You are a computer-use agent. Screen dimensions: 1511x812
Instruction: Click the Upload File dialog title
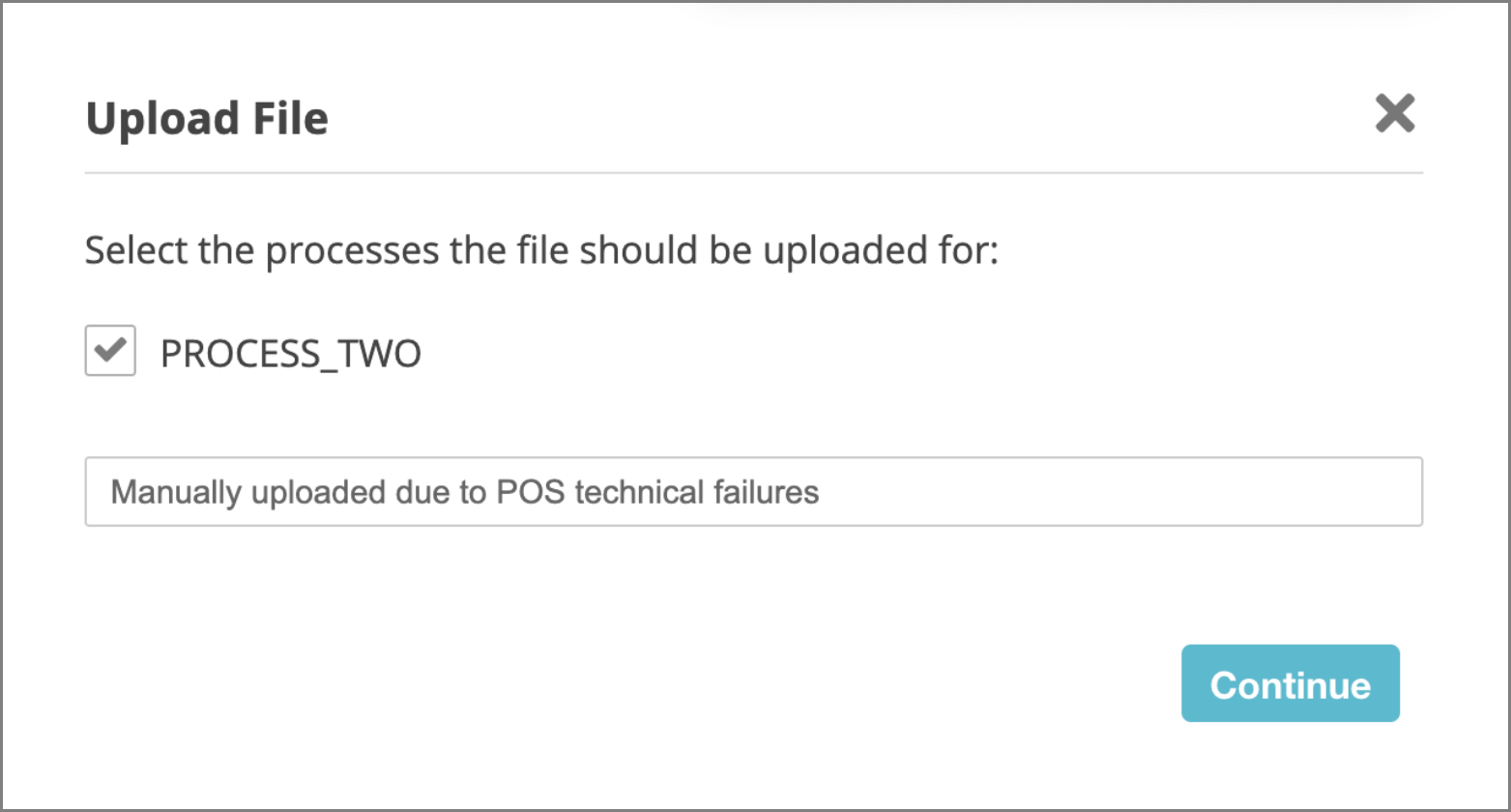[207, 119]
